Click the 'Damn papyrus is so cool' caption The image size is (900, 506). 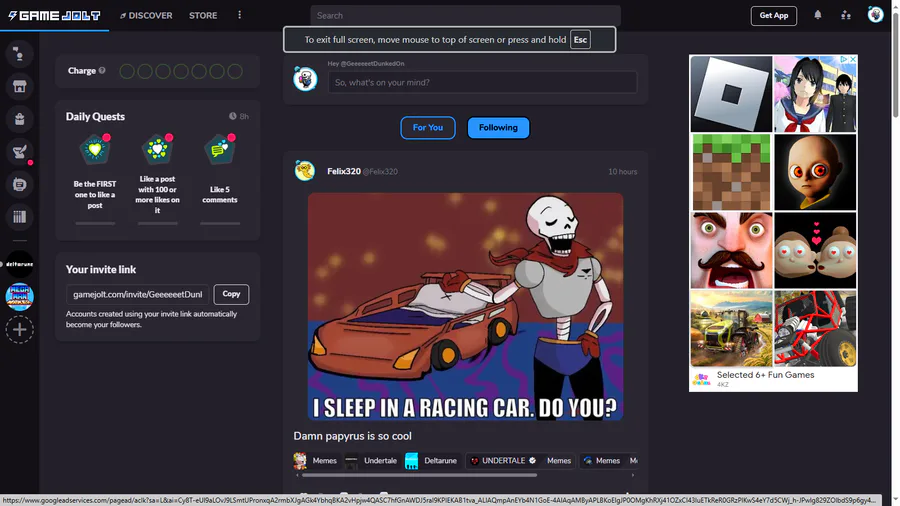[x=352, y=436]
